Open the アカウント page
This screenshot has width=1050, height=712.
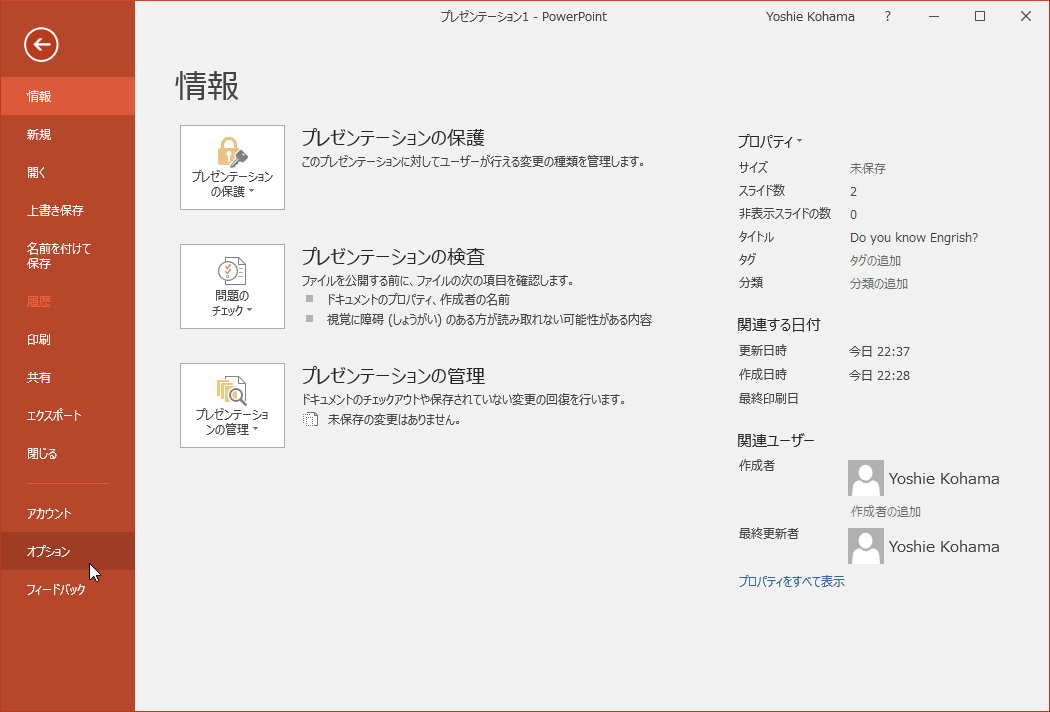coord(68,514)
